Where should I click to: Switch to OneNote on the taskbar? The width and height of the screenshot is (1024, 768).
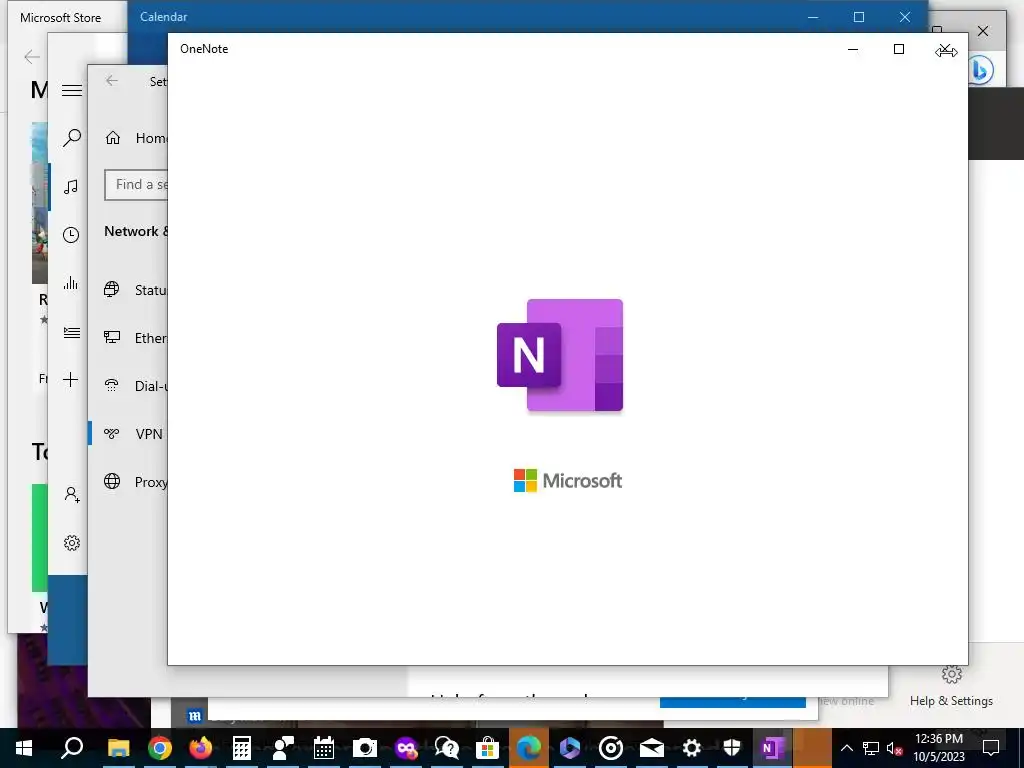pos(773,748)
